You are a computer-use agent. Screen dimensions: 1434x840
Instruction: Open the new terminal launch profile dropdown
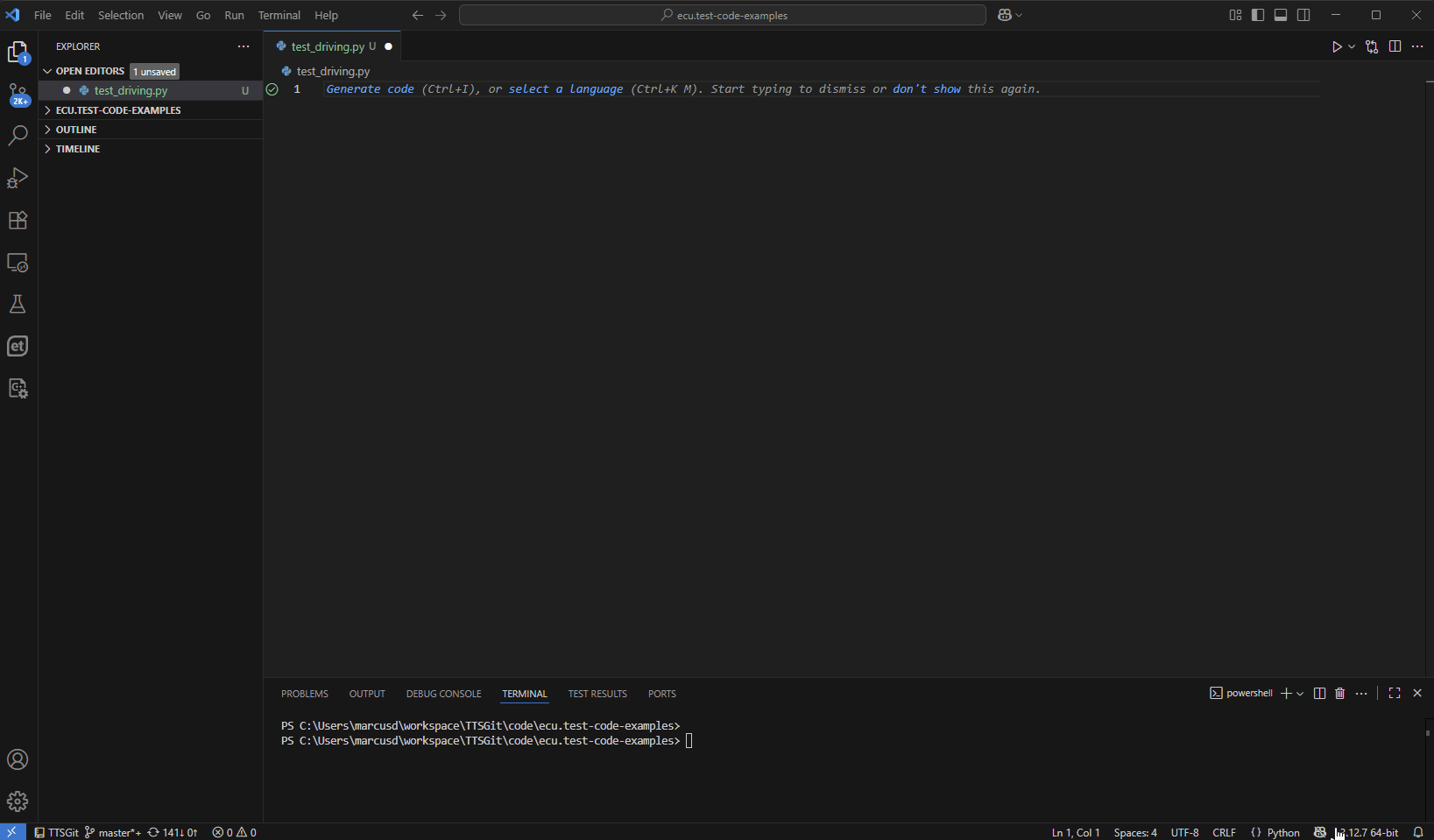coord(1300,694)
